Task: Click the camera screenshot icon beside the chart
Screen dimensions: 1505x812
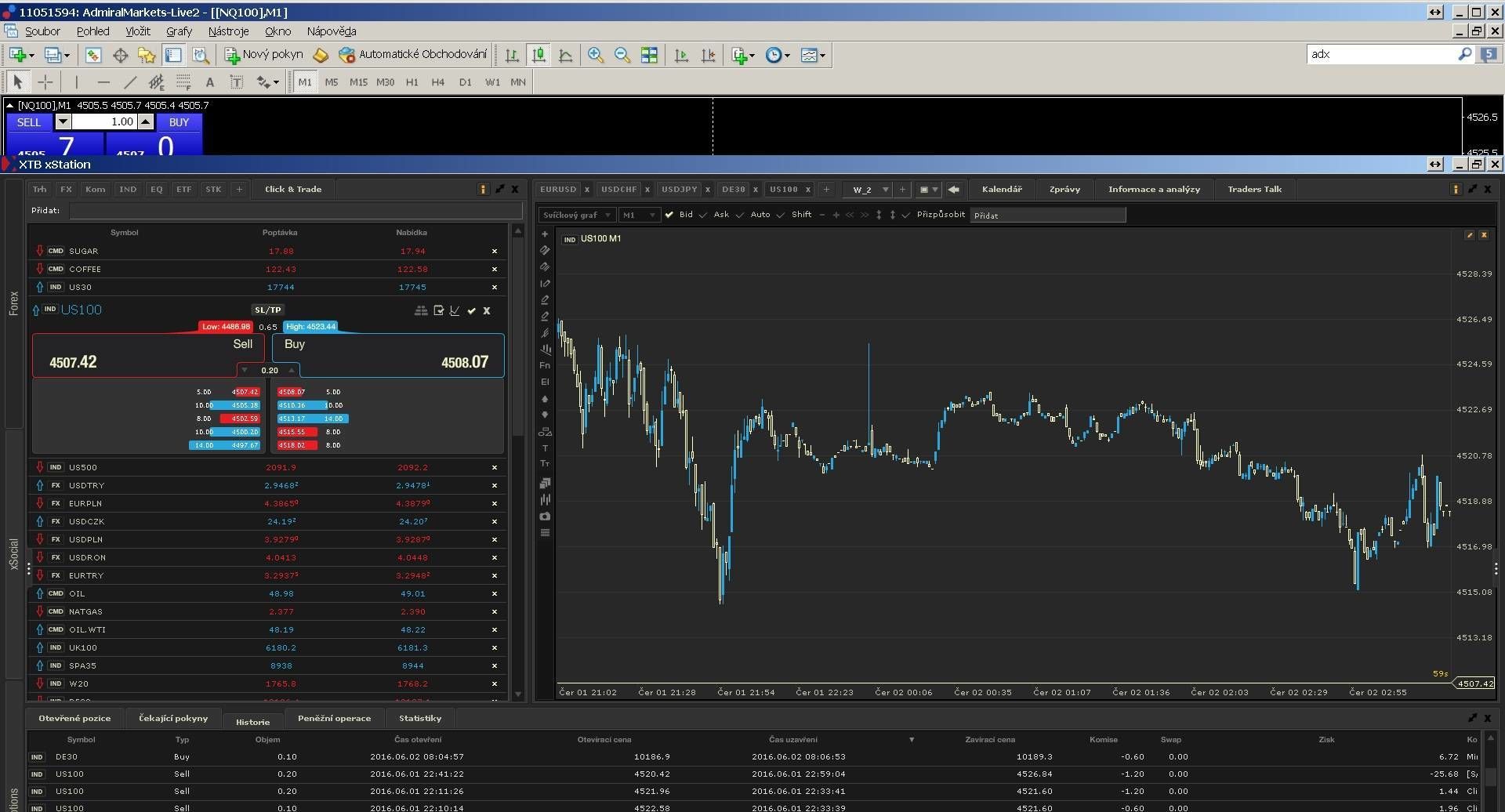Action: pos(545,517)
